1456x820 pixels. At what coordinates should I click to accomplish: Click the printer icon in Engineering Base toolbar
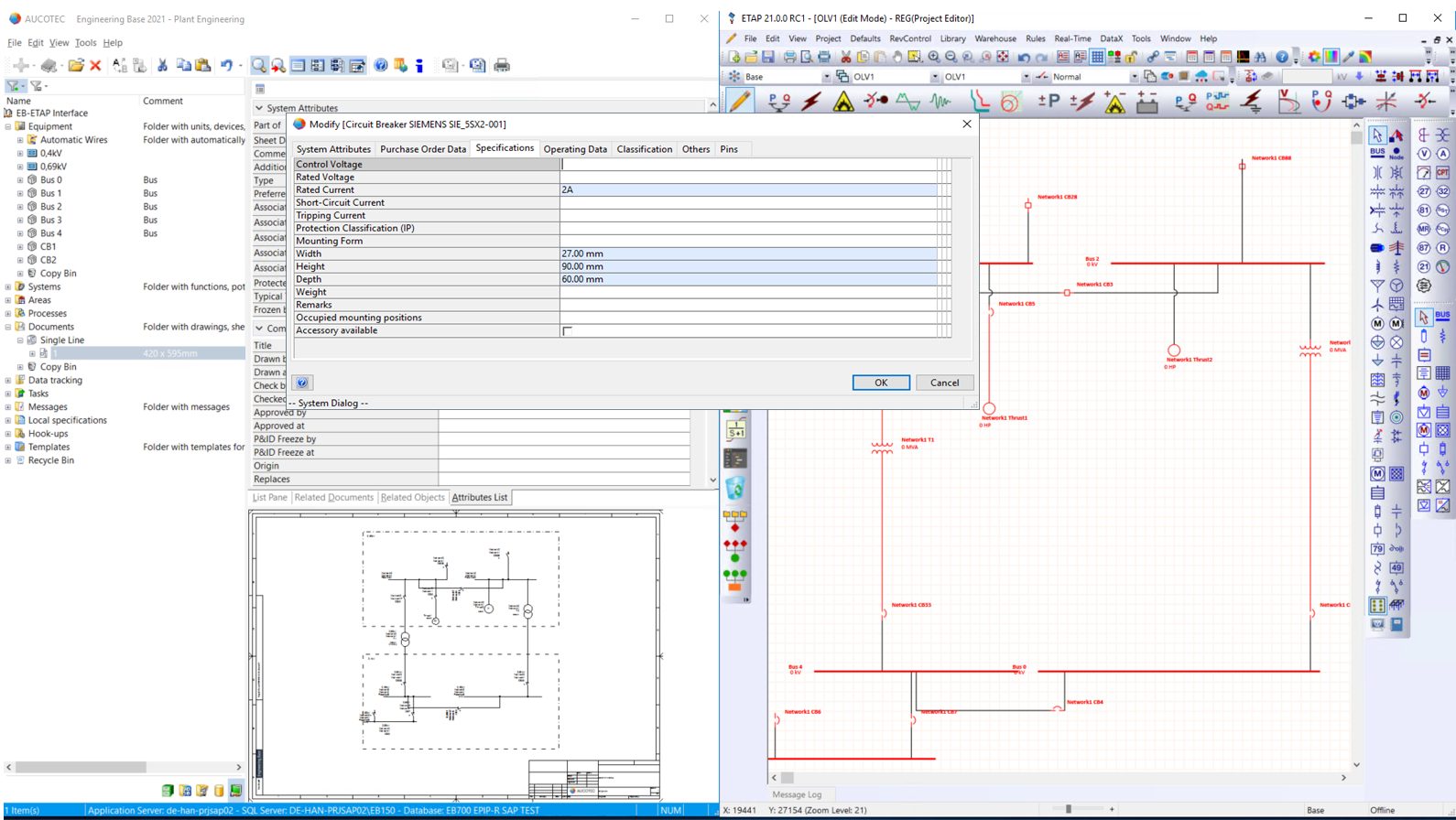pos(502,65)
